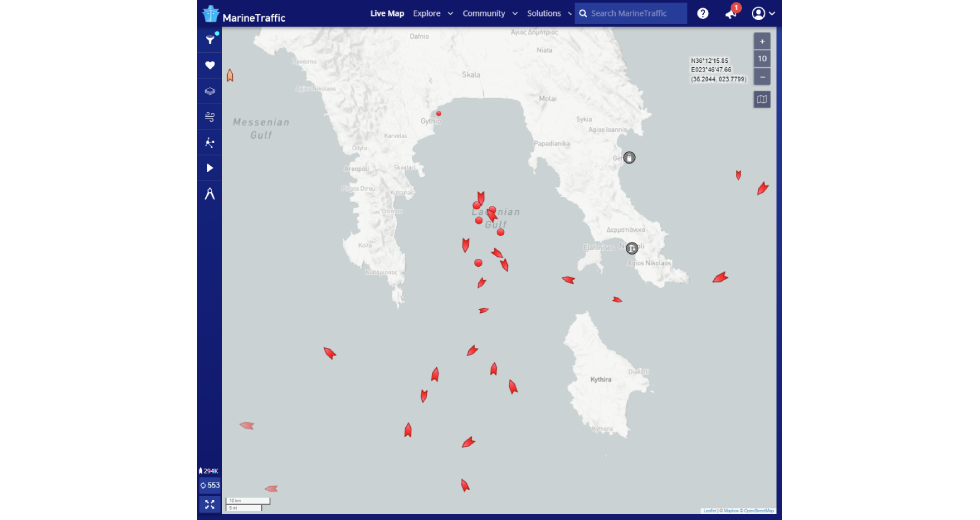Select the distance measuring compass tool
The width and height of the screenshot is (980, 520).
(210, 194)
